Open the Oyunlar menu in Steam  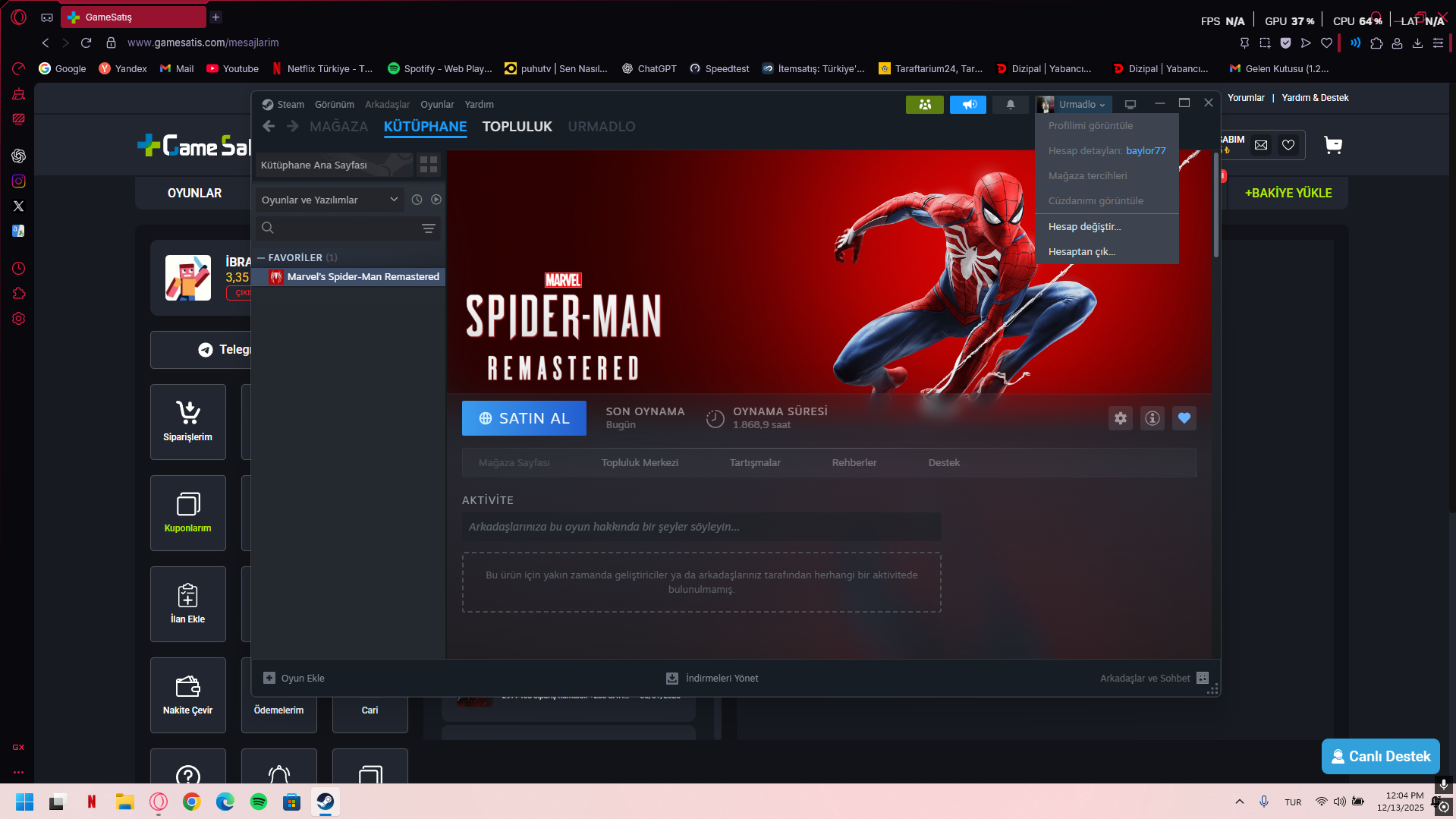(x=437, y=105)
